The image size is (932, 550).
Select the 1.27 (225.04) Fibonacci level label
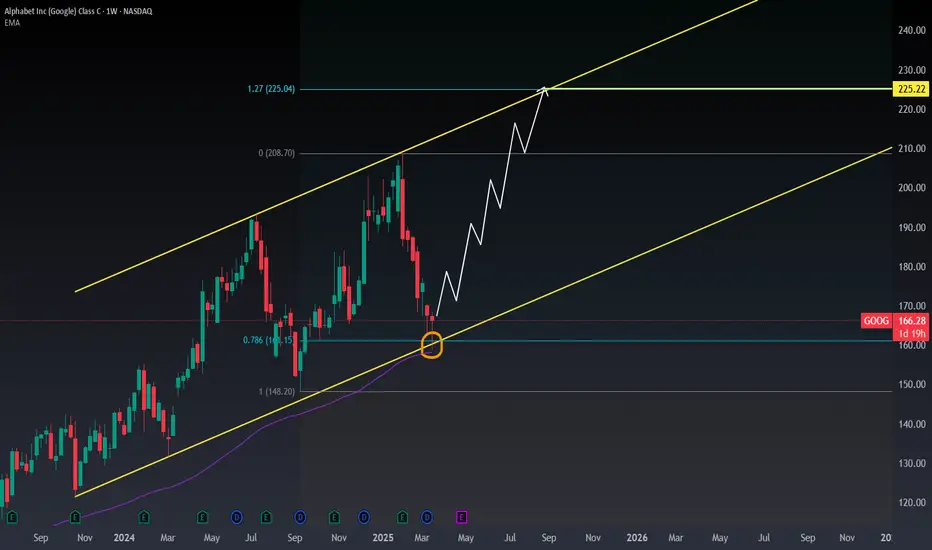click(271, 89)
